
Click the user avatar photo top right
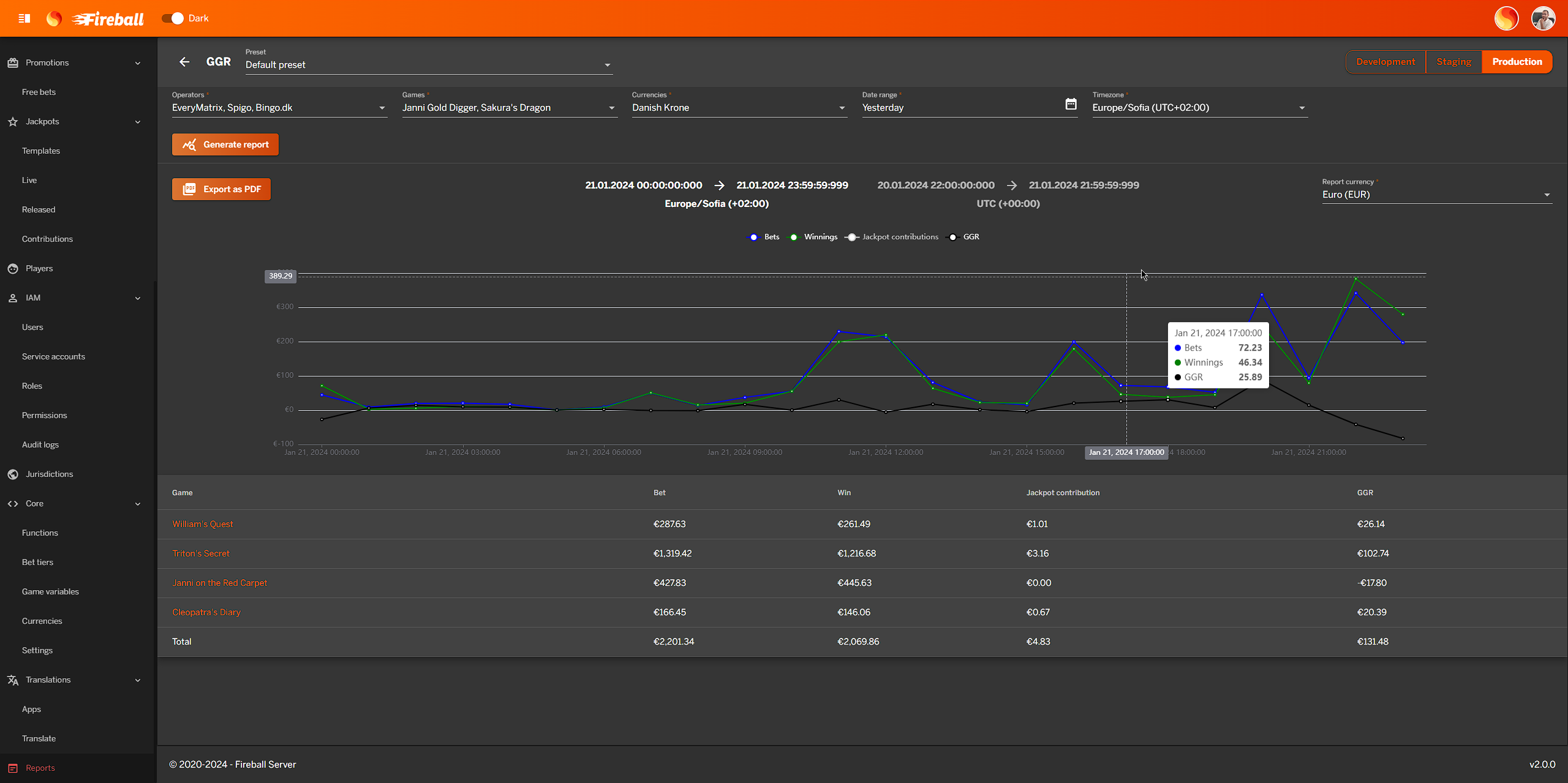(x=1543, y=18)
